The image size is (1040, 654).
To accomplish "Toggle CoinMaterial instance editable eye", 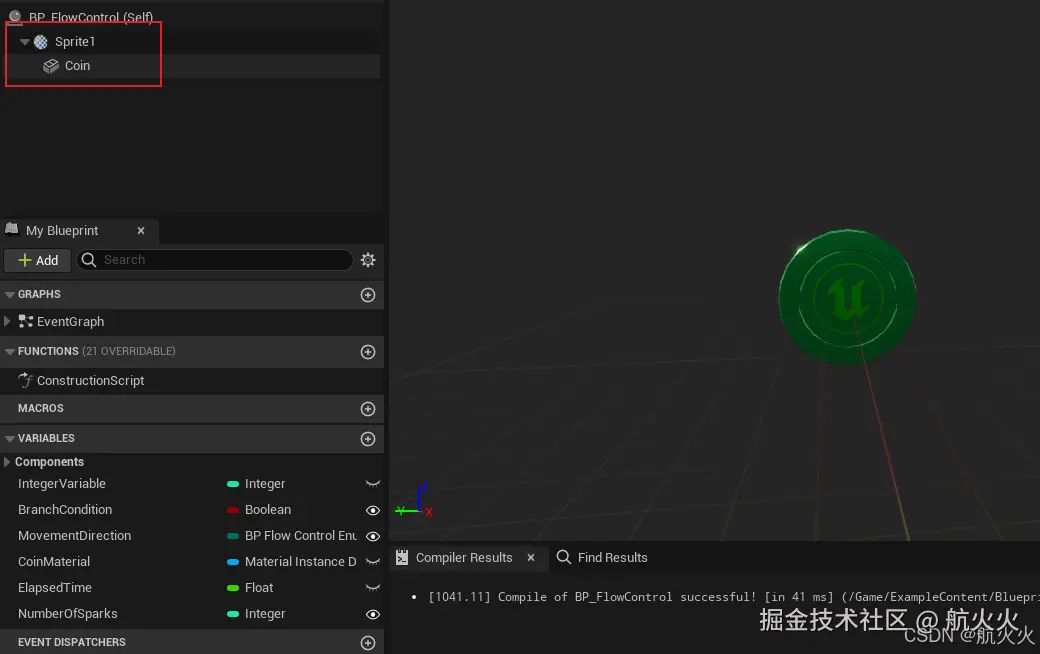I will (x=373, y=562).
